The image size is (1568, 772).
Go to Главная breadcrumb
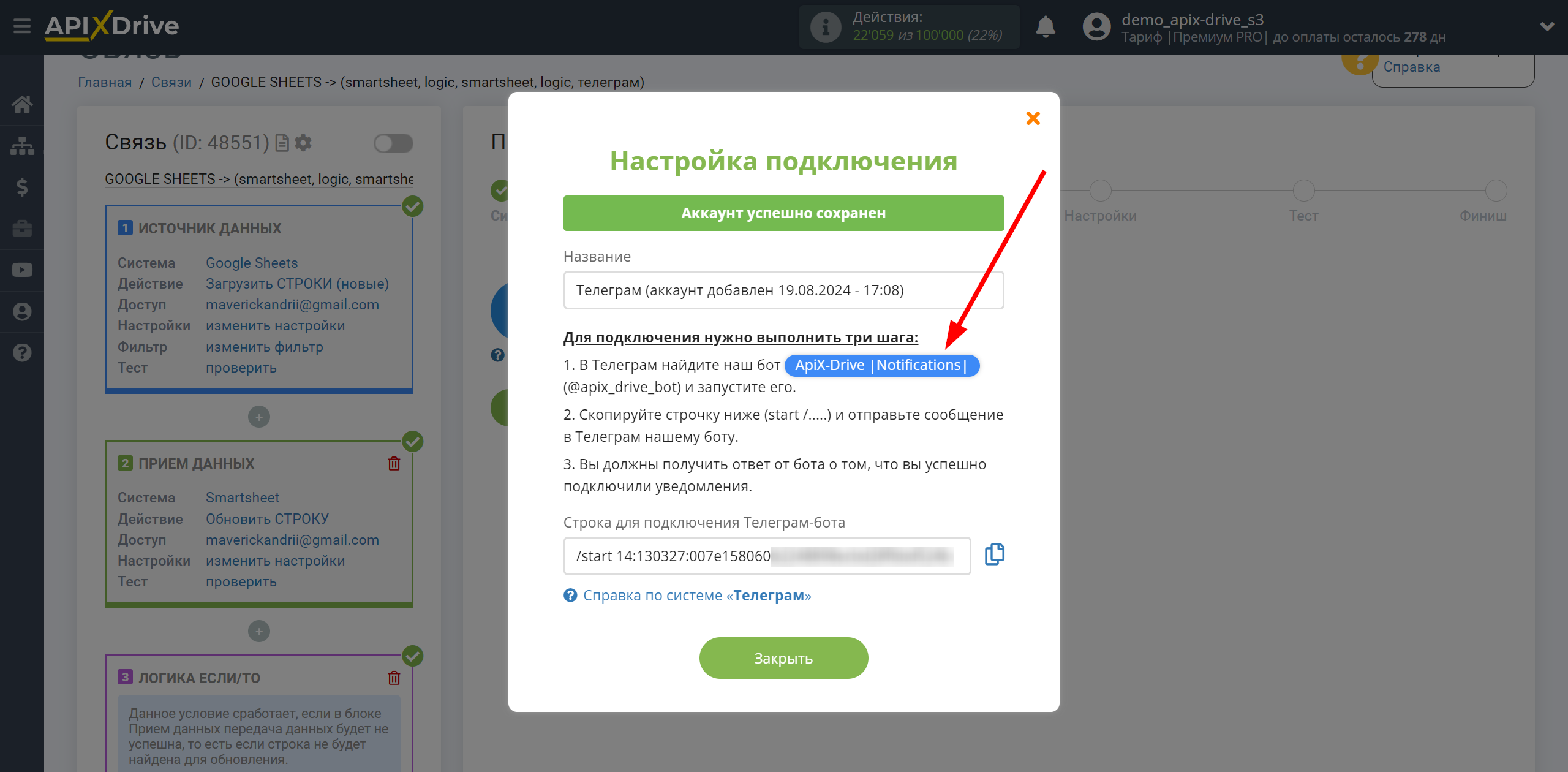click(105, 82)
